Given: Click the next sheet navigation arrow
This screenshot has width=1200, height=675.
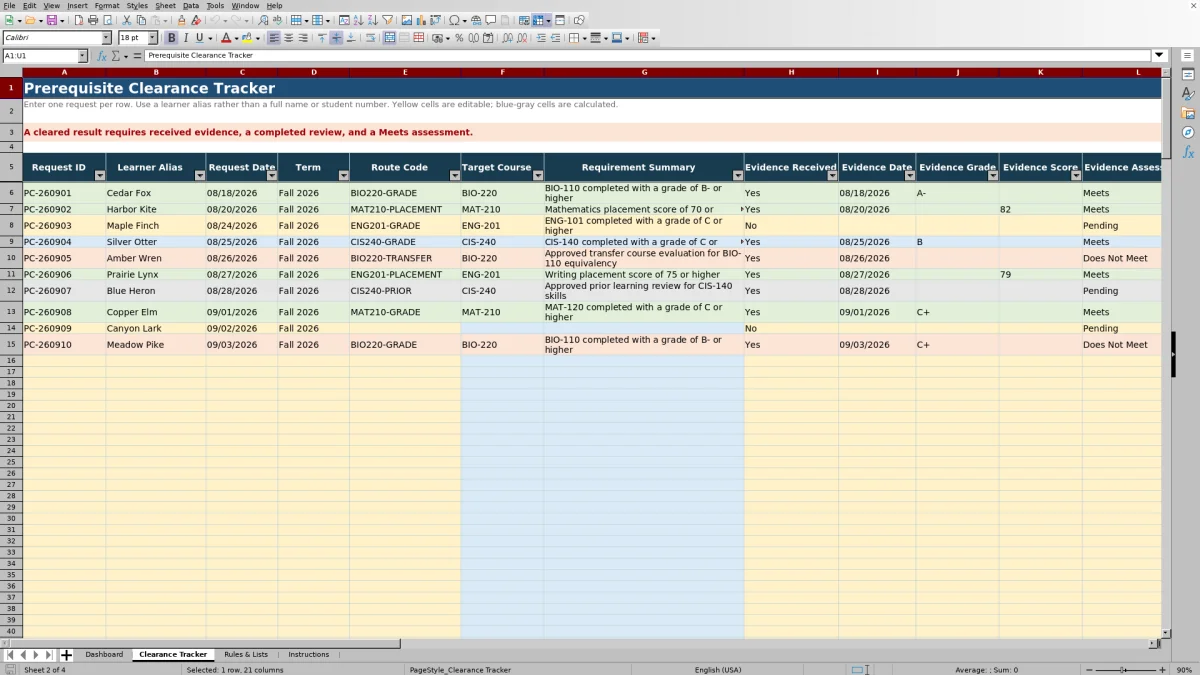Looking at the screenshot, I should point(36,655).
